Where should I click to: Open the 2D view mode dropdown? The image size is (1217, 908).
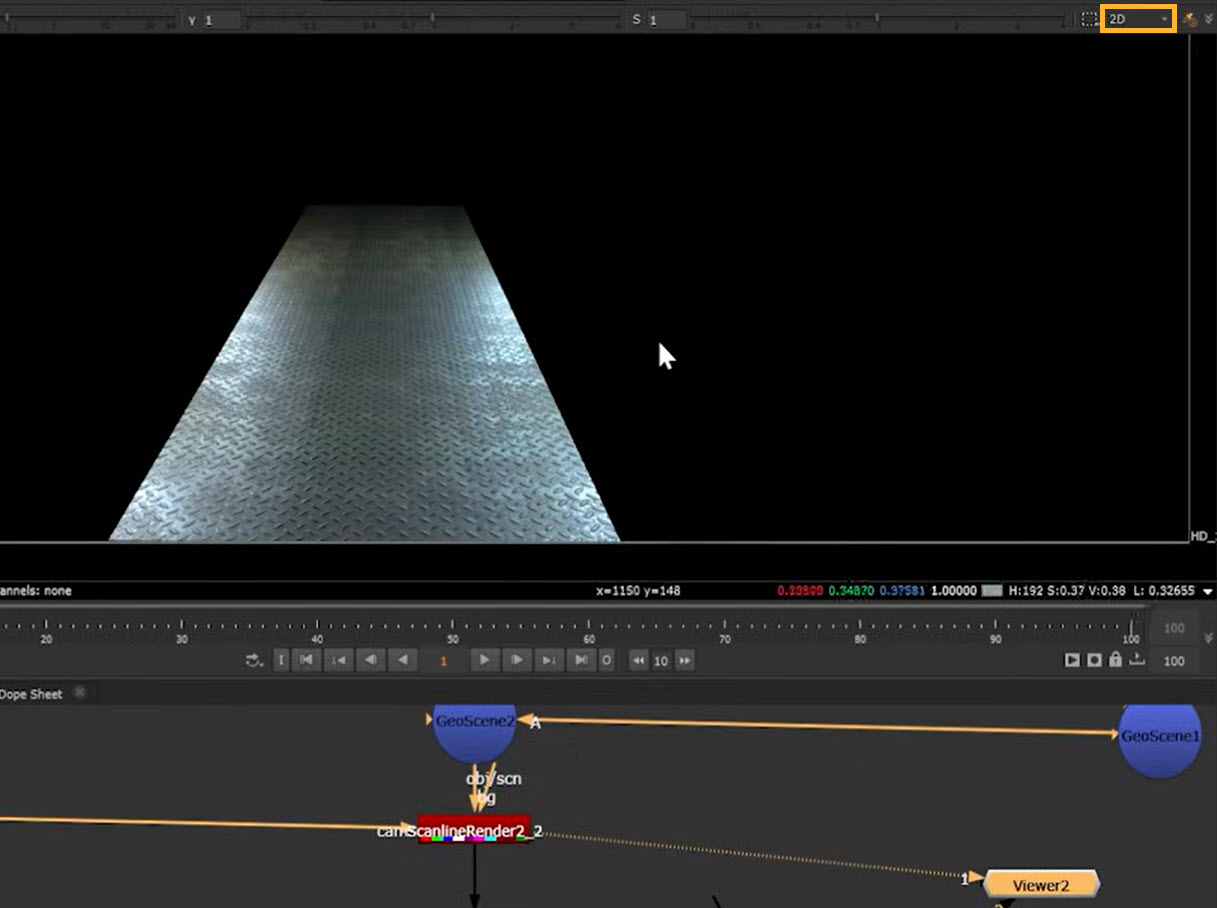[x=1137, y=19]
